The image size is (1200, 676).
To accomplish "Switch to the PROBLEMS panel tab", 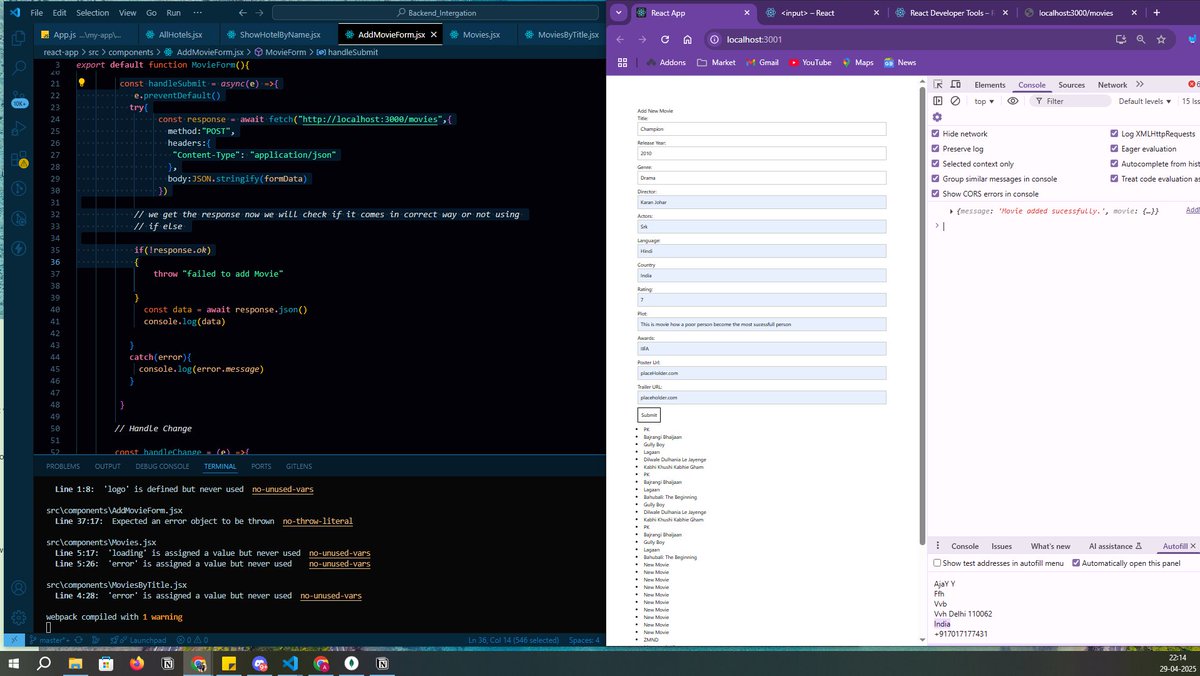I will [x=63, y=466].
